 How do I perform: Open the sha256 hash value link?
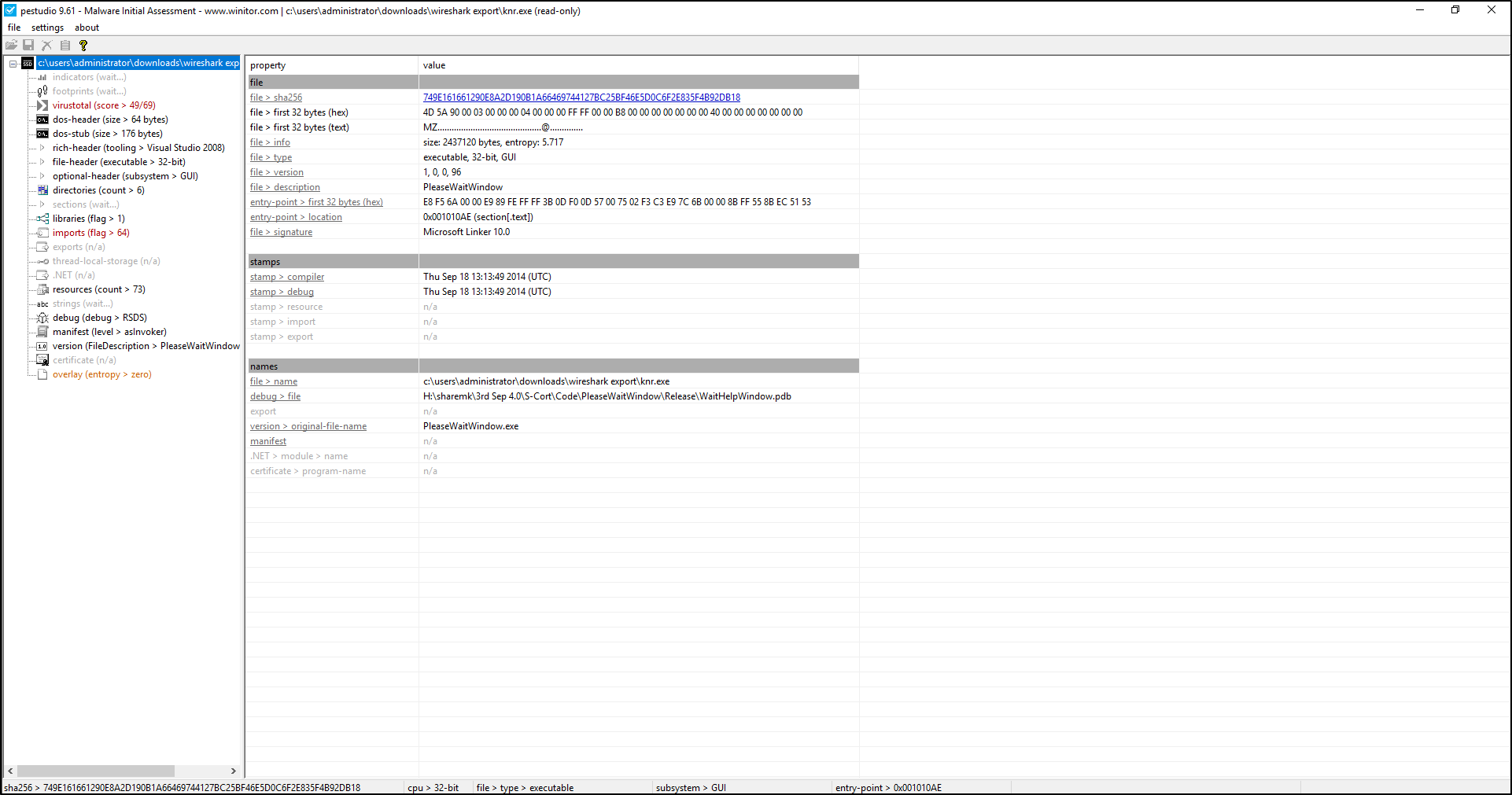581,98
